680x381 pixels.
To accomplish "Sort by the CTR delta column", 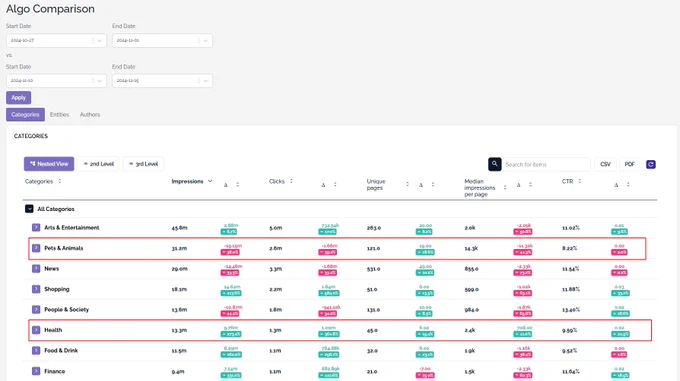I will coord(628,185).
